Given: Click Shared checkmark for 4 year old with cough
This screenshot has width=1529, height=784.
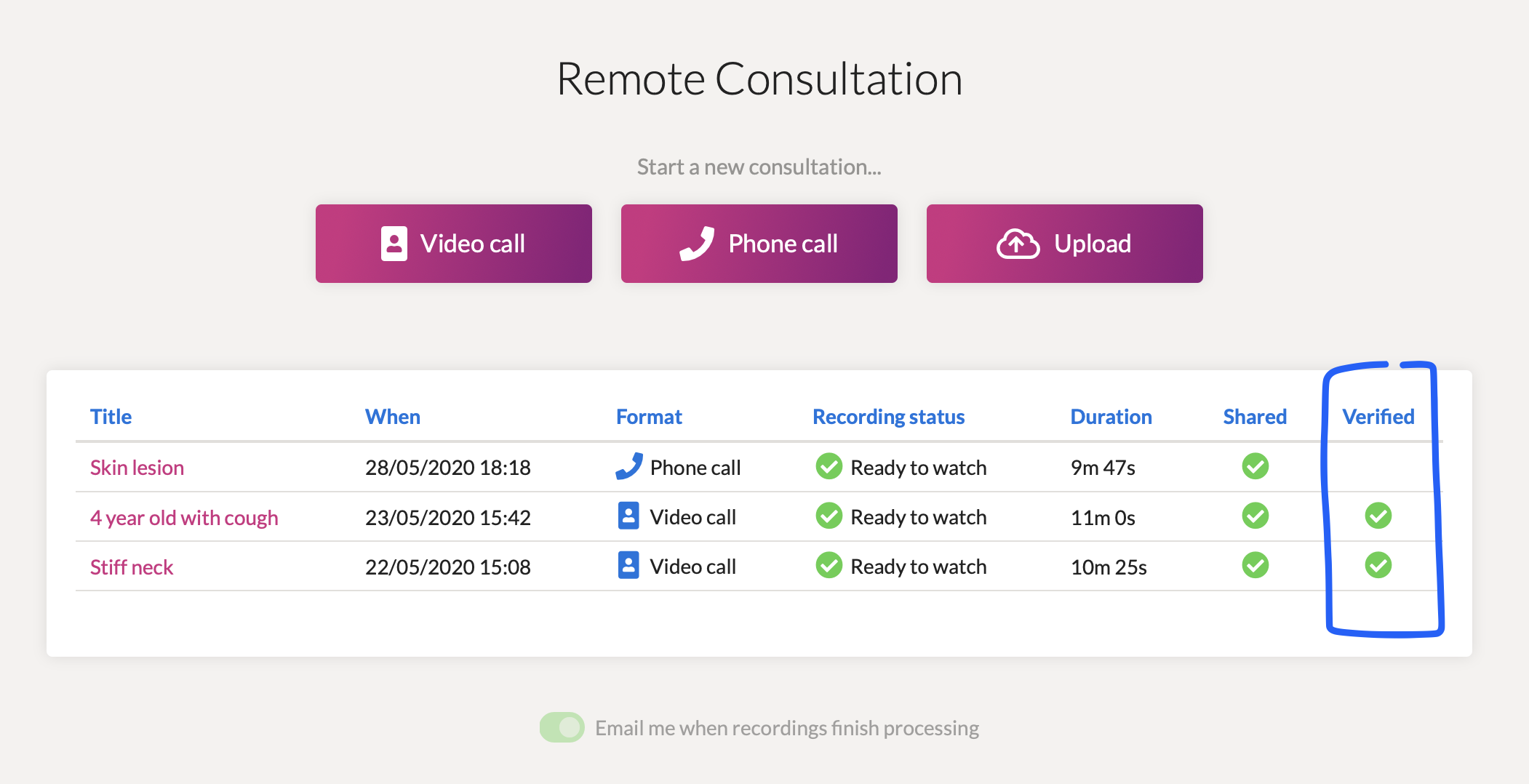Looking at the screenshot, I should (x=1255, y=516).
